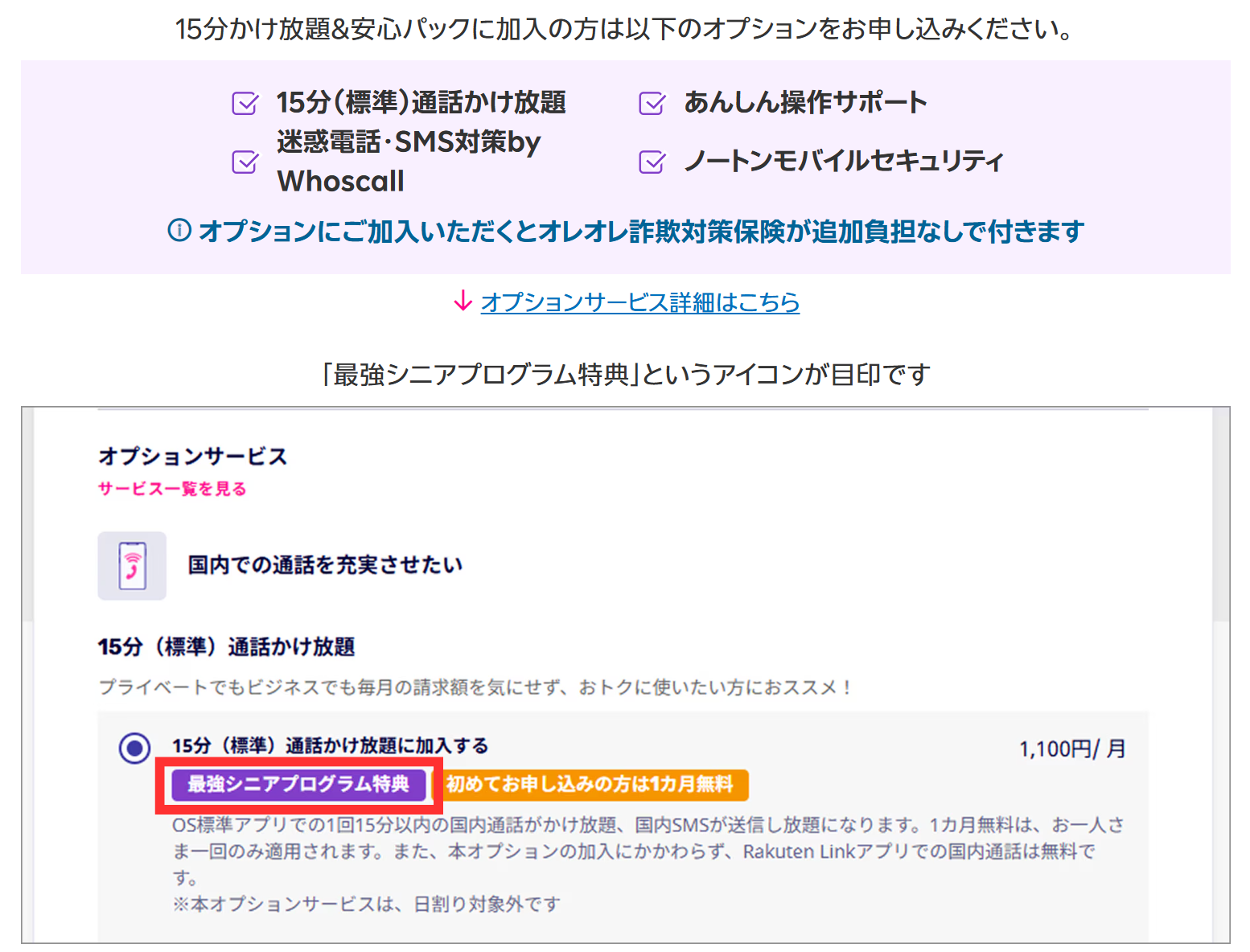
Task: Open the オプションサービス詳細はこちら link
Action: (x=640, y=302)
